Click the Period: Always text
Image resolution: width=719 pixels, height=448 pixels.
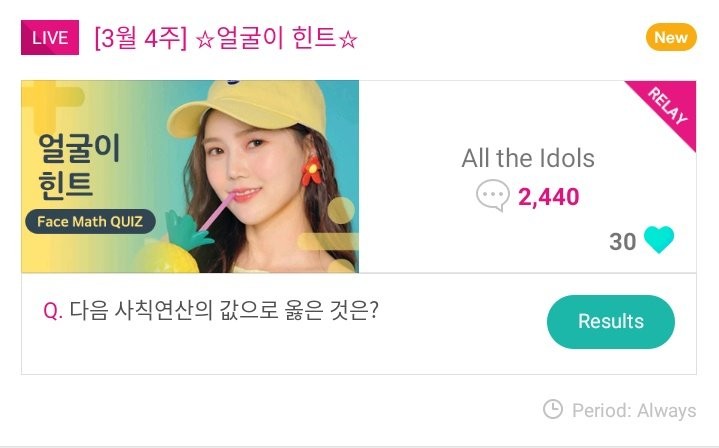(633, 410)
